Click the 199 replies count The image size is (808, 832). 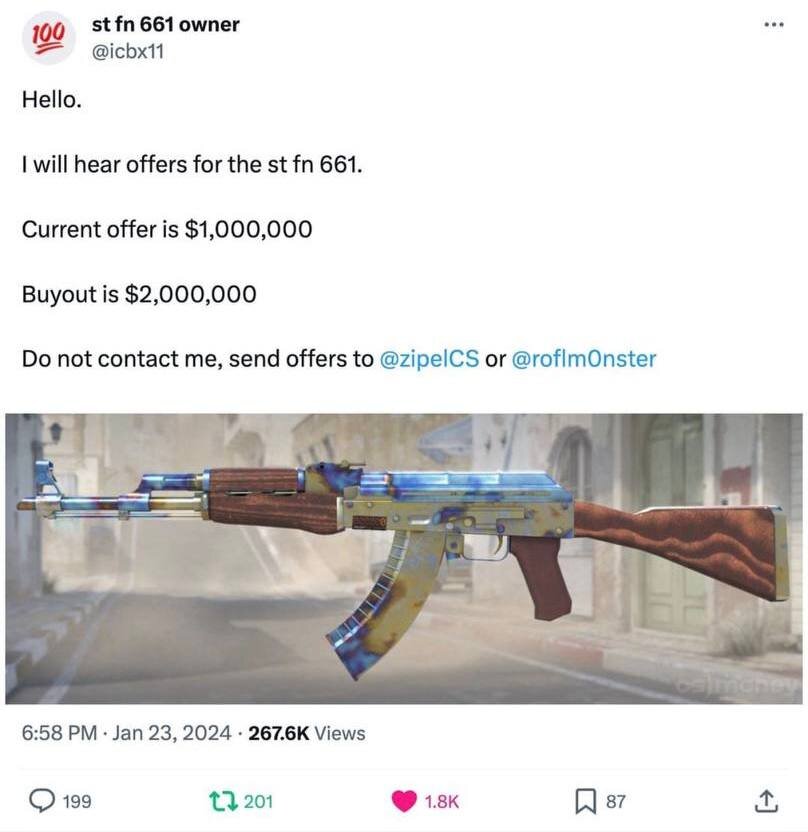77,801
